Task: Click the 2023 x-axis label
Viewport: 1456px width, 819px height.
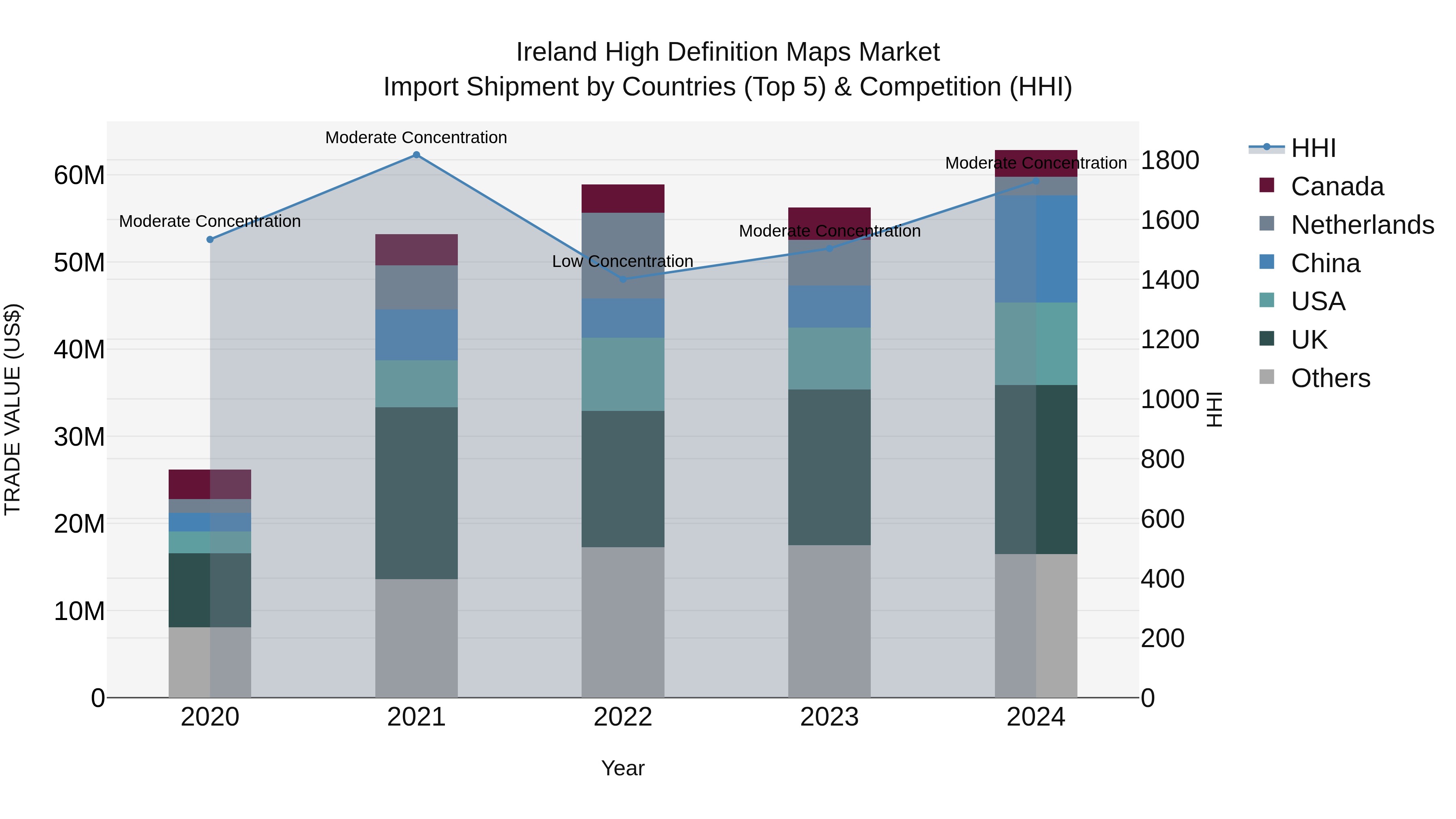Action: click(x=830, y=717)
